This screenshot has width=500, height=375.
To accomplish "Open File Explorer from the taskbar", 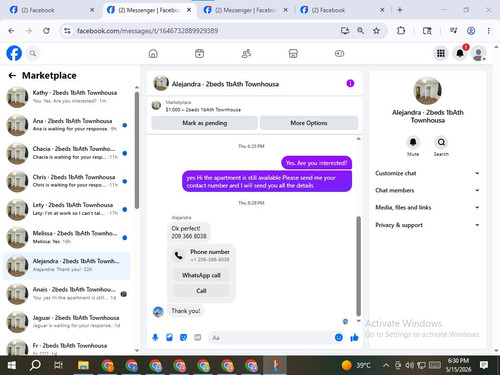I will click(83, 365).
